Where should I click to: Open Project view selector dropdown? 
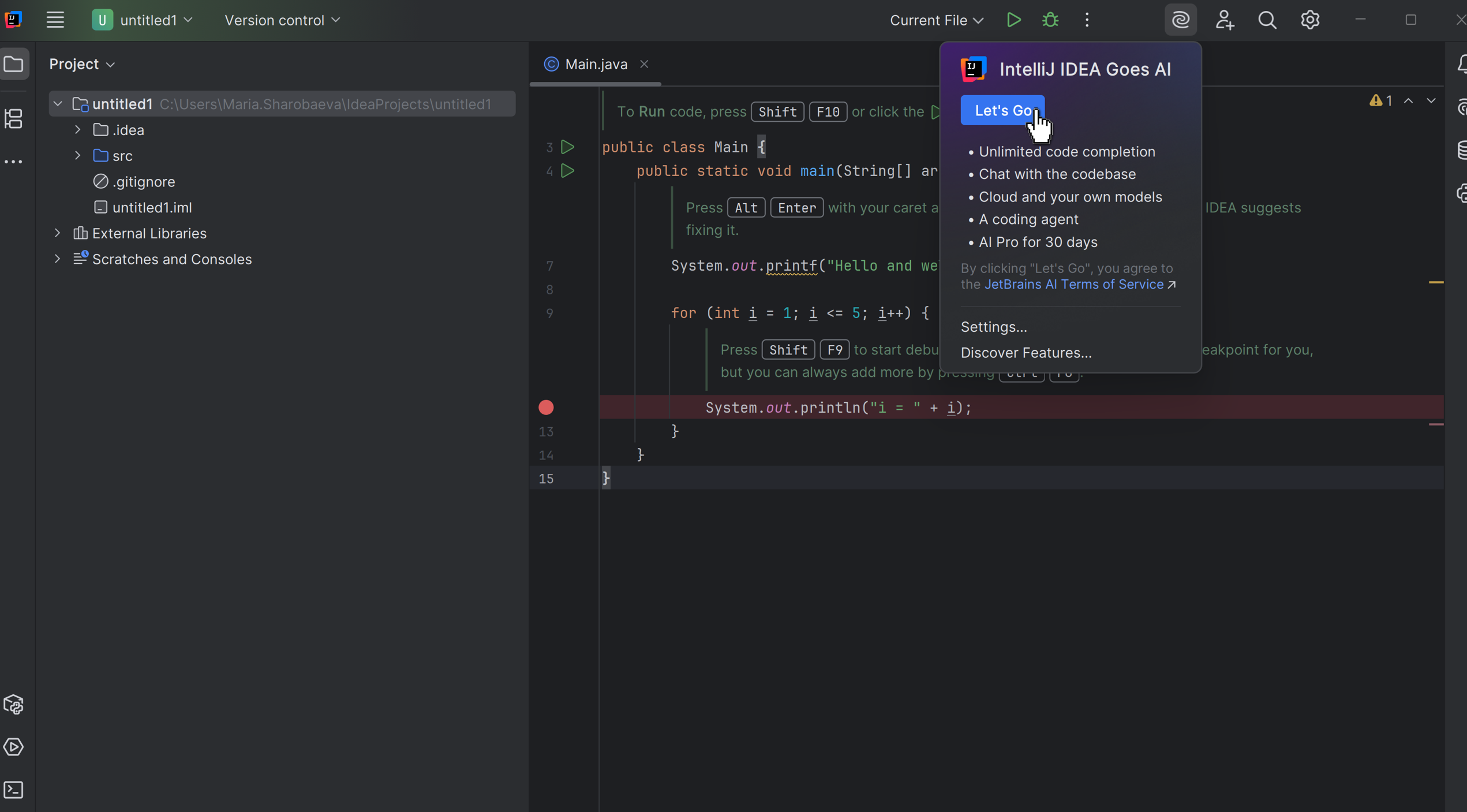click(83, 64)
